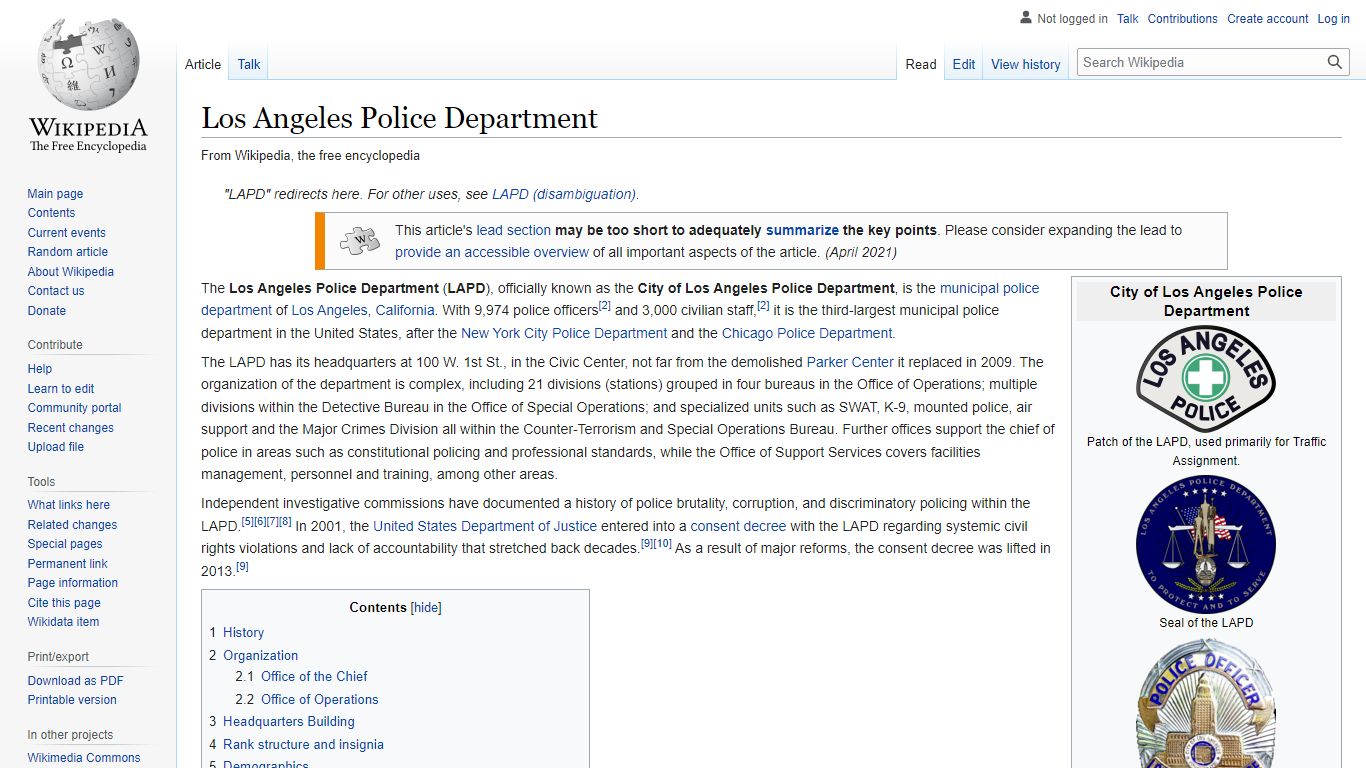Click the Log in link
1366x768 pixels.
[1333, 18]
